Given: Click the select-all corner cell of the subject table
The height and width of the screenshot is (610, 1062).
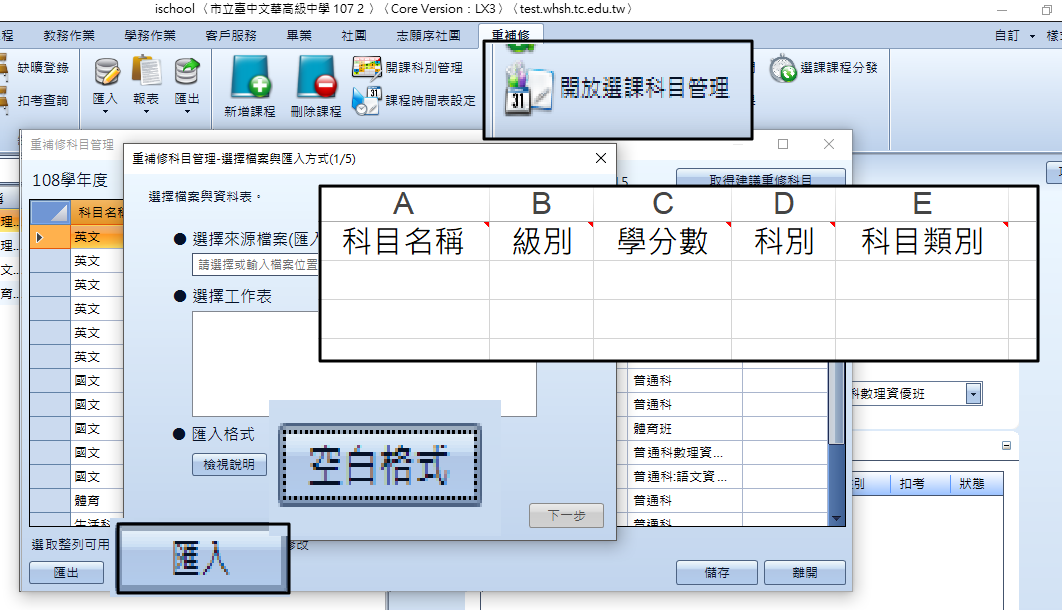Looking at the screenshot, I should click(x=50, y=212).
